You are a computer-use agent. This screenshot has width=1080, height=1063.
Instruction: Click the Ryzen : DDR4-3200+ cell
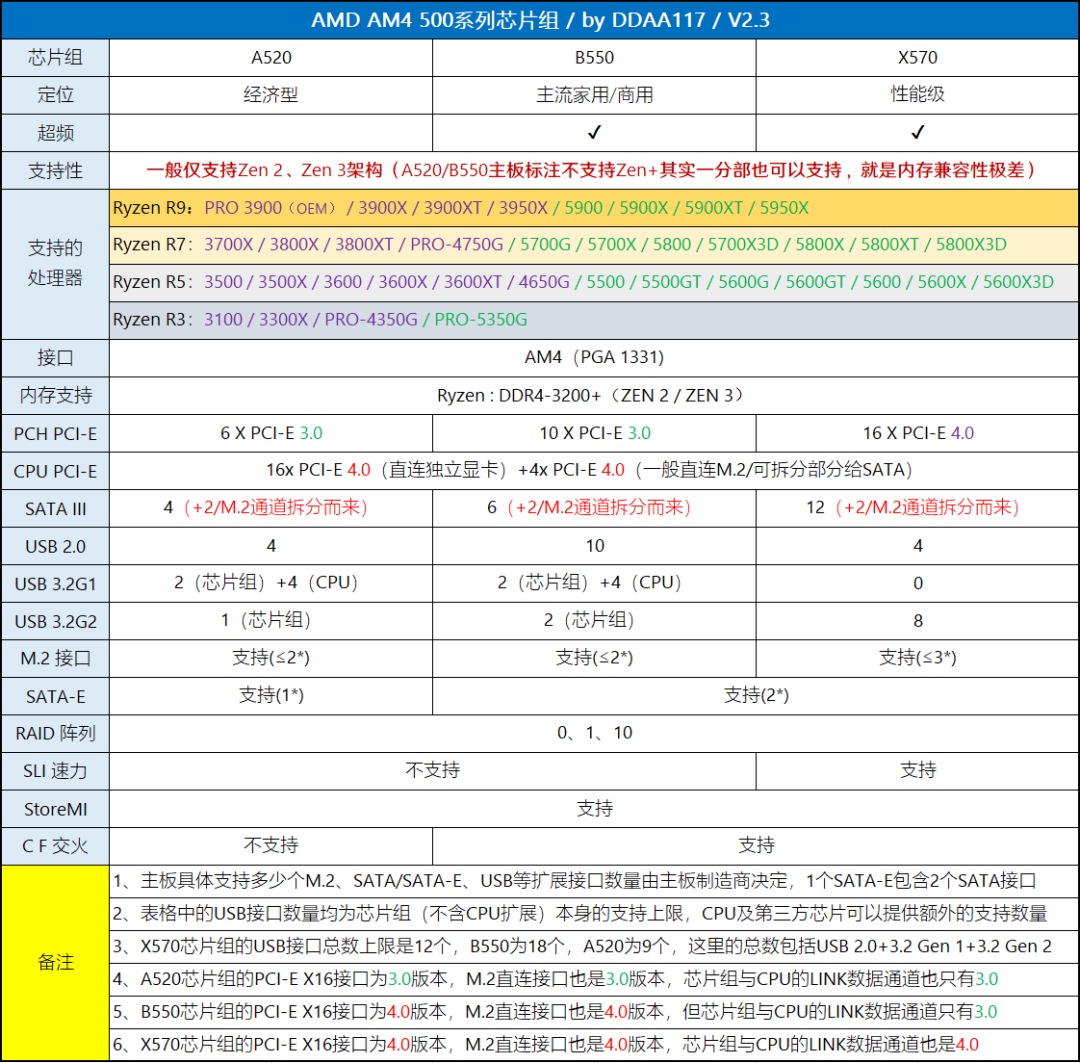[x=594, y=395]
